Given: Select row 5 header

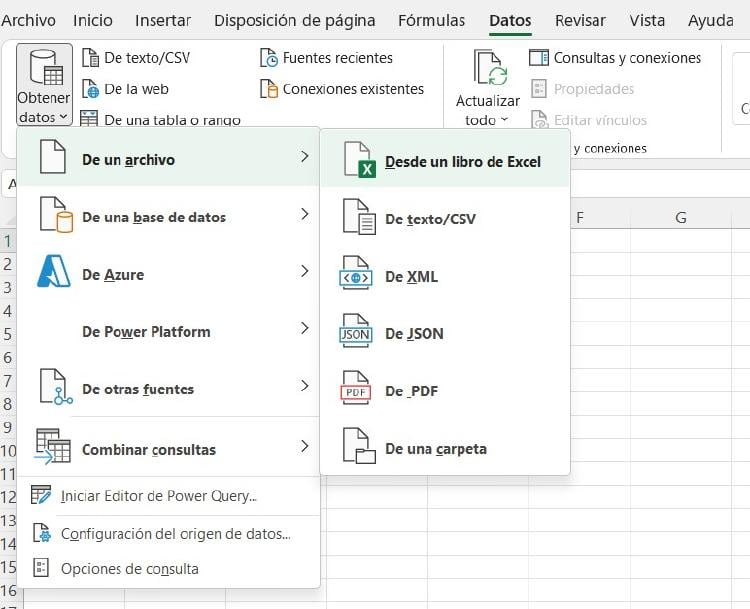Looking at the screenshot, I should 8,333.
